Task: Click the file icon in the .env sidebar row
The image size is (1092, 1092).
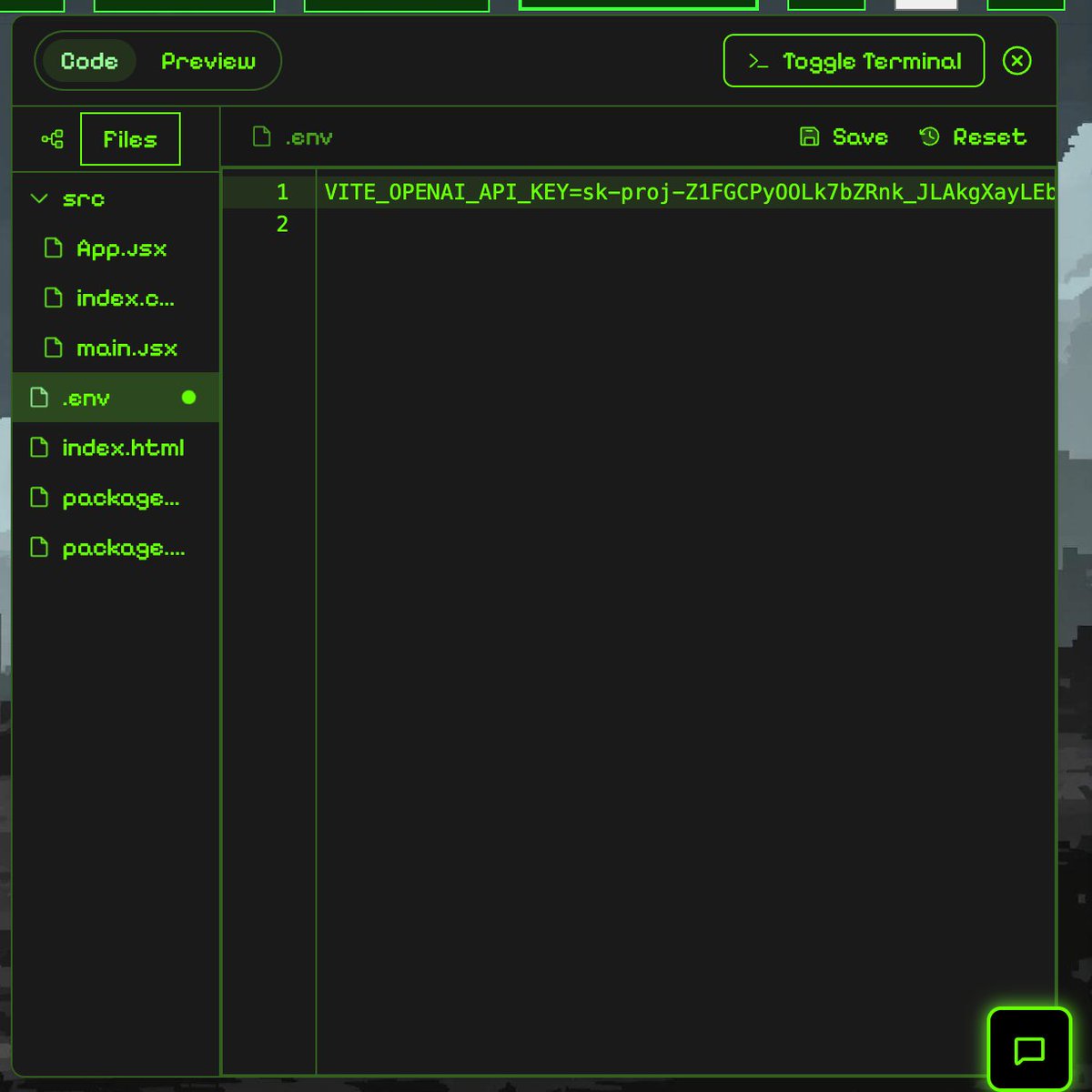Action: pos(39,397)
